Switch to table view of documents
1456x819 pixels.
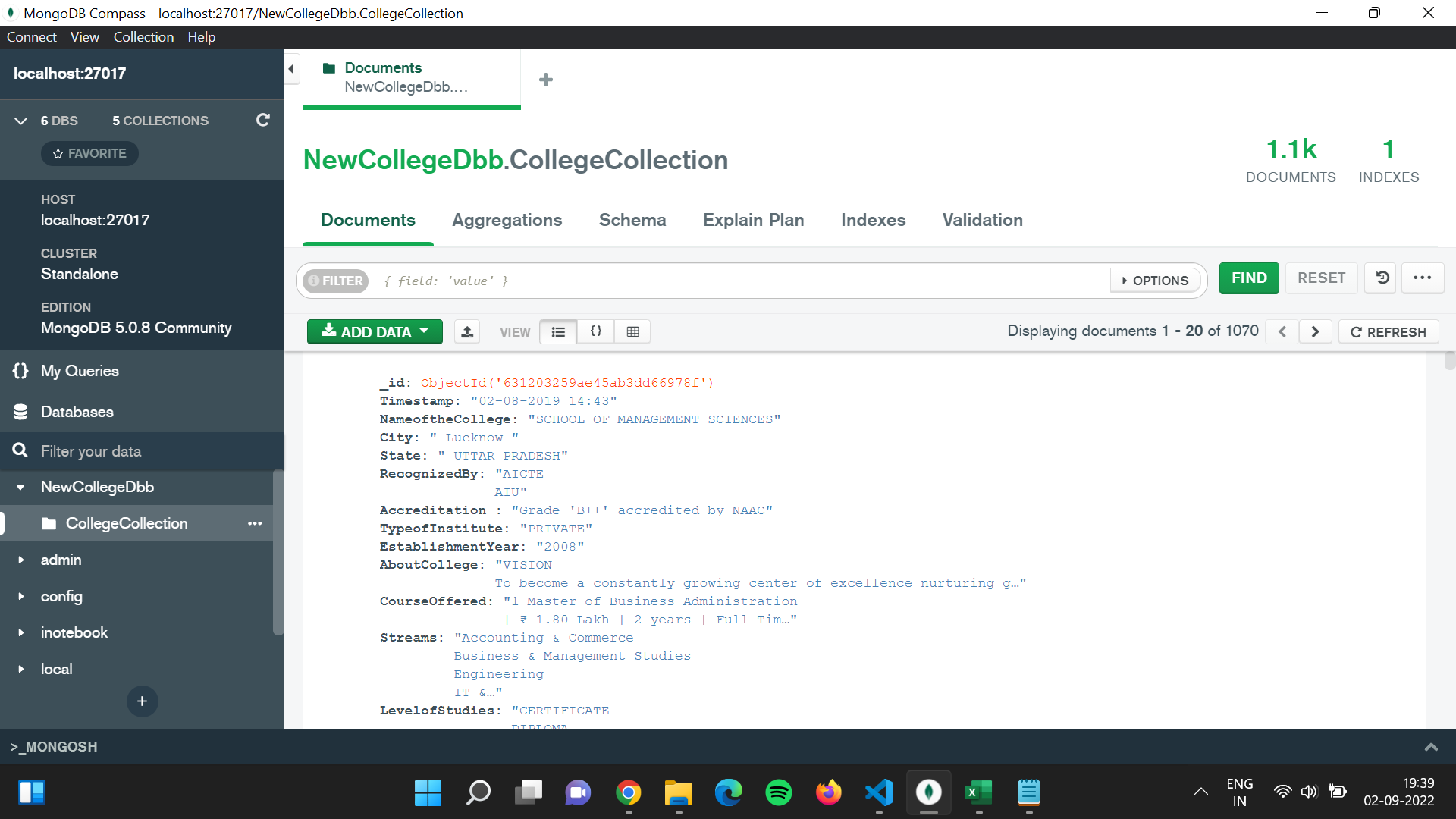632,331
